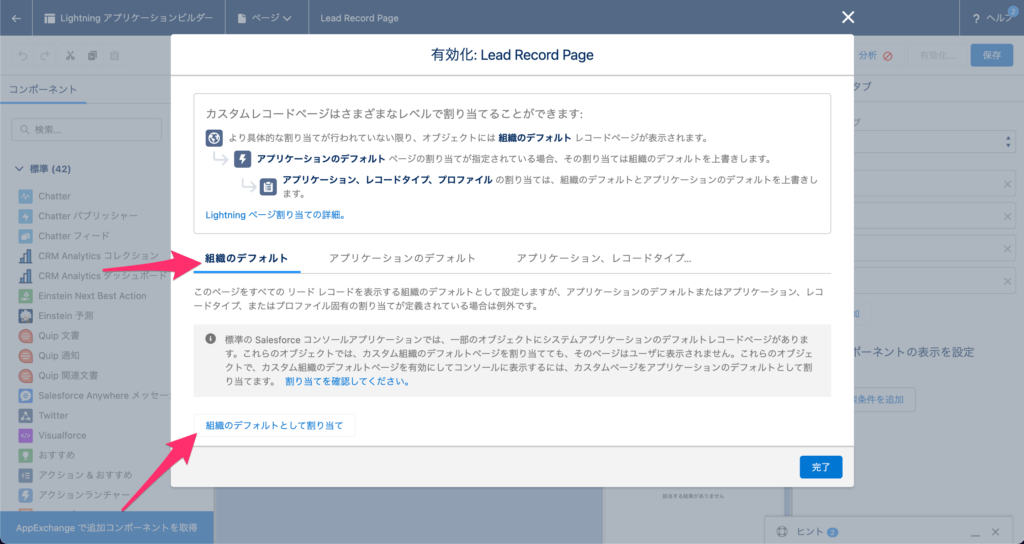Select the Twitter component
1024x544 pixels.
tap(43, 415)
